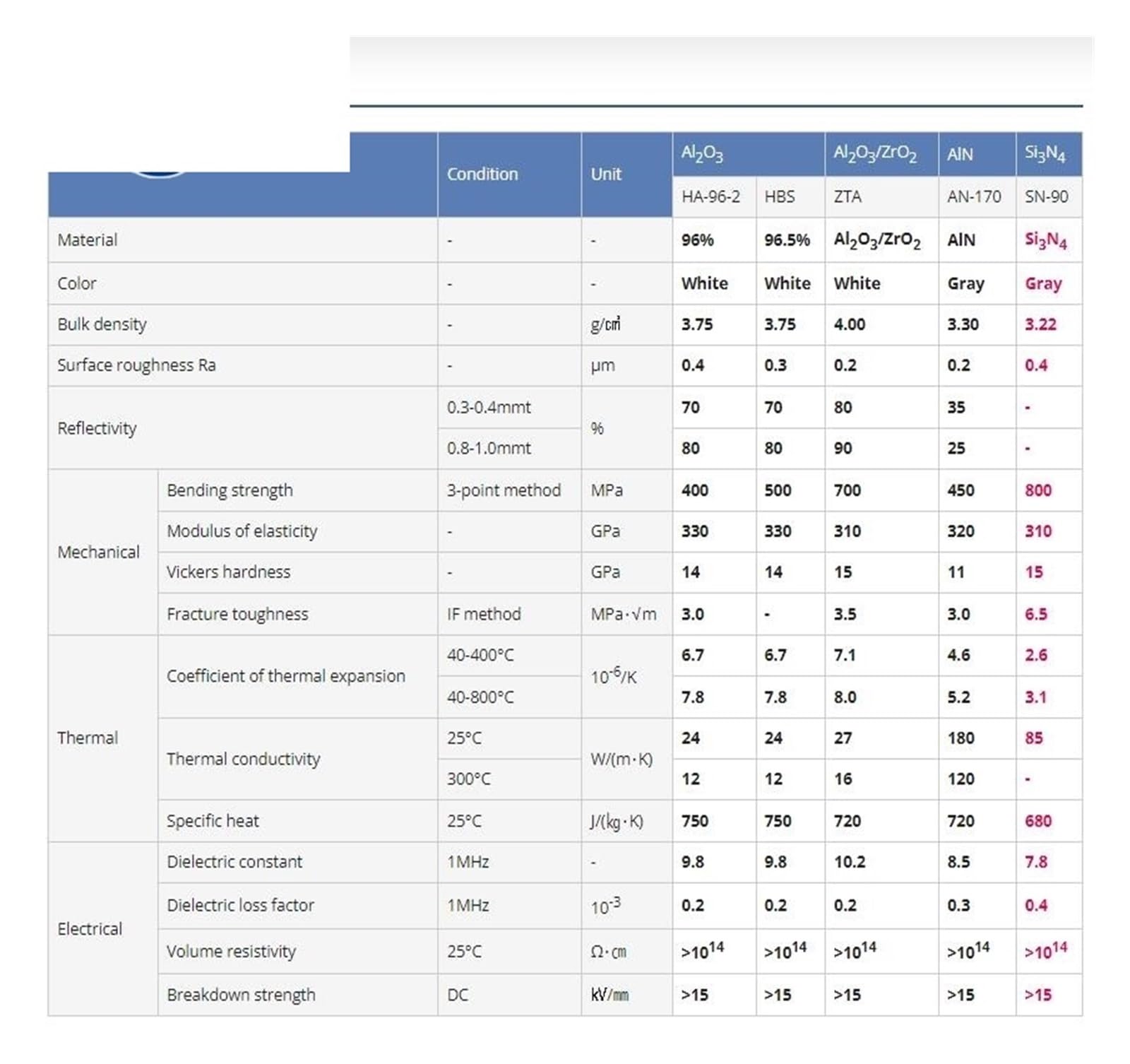
Task: Click the HA-96-2 grade cell
Action: [714, 197]
